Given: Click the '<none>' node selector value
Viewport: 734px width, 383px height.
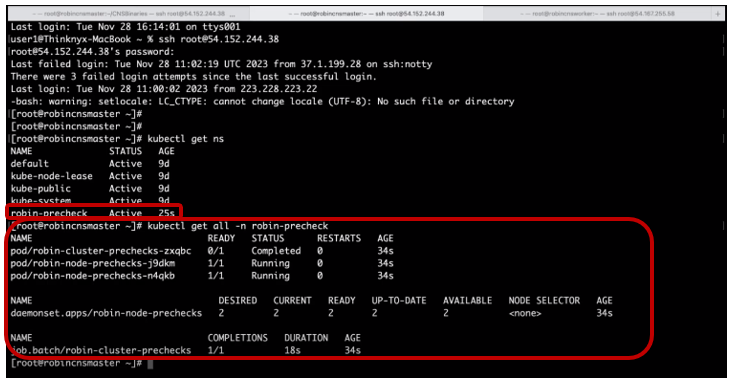Looking at the screenshot, I should click(525, 313).
